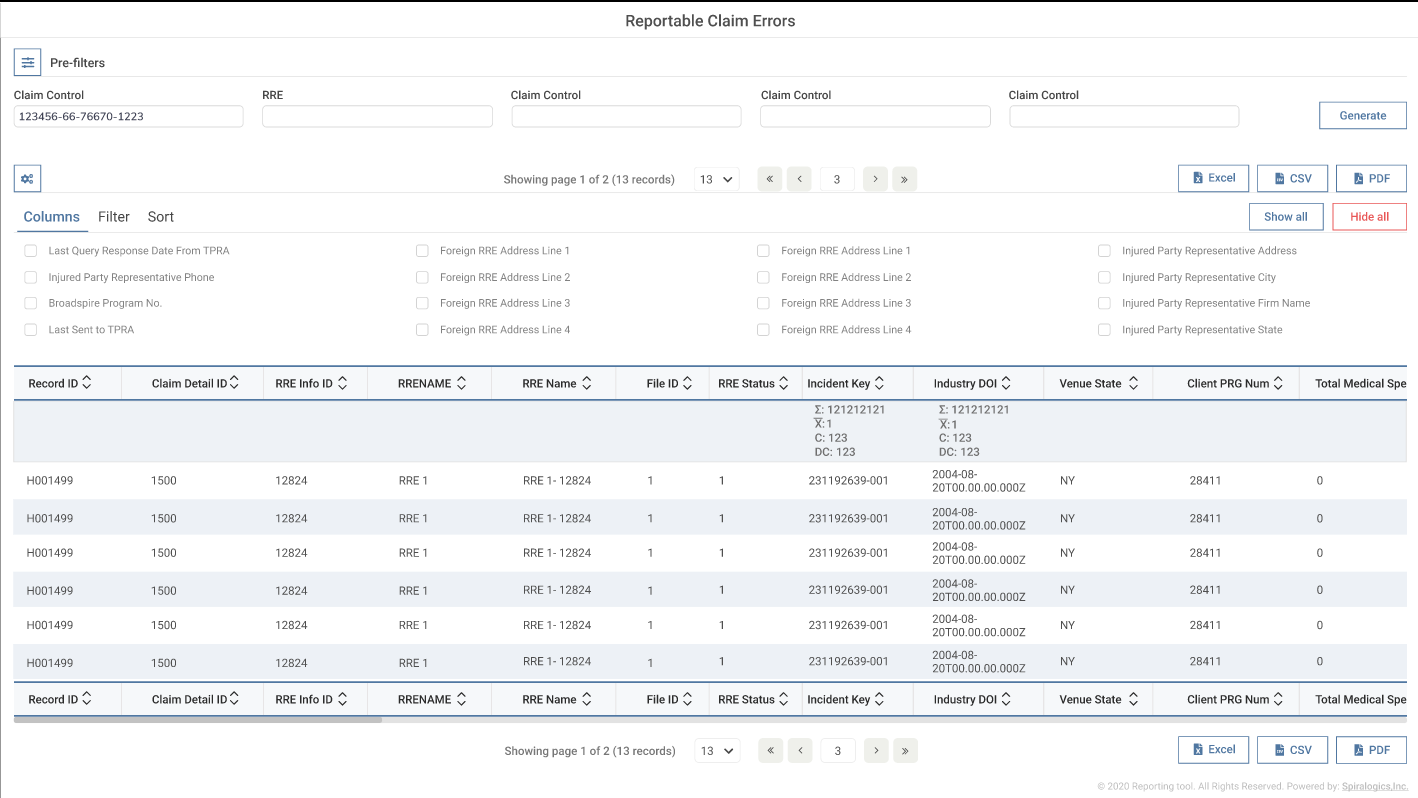Click the red Hide all button
Viewport: 1418px width, 798px height.
click(1369, 217)
